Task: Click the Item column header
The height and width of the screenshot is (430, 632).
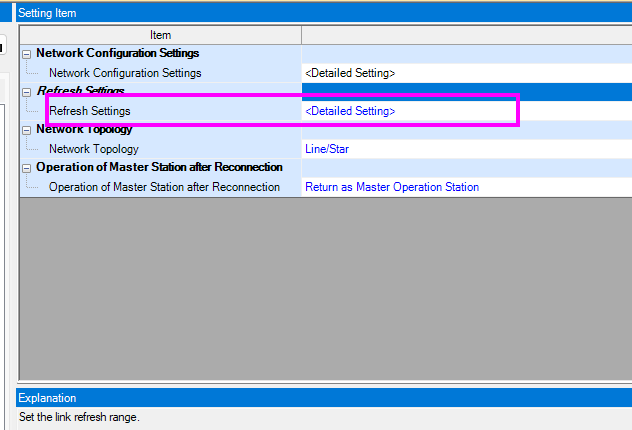Action: [x=160, y=35]
